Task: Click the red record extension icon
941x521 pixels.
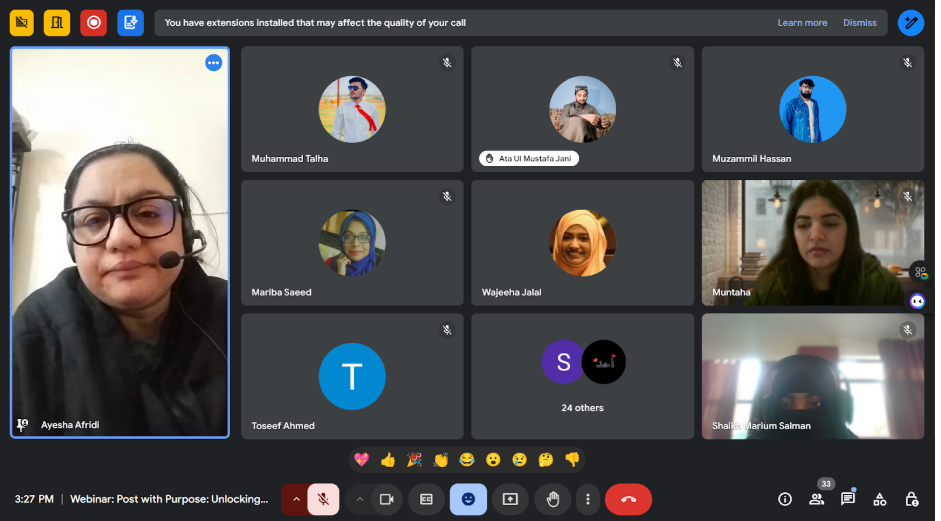Action: [94, 22]
